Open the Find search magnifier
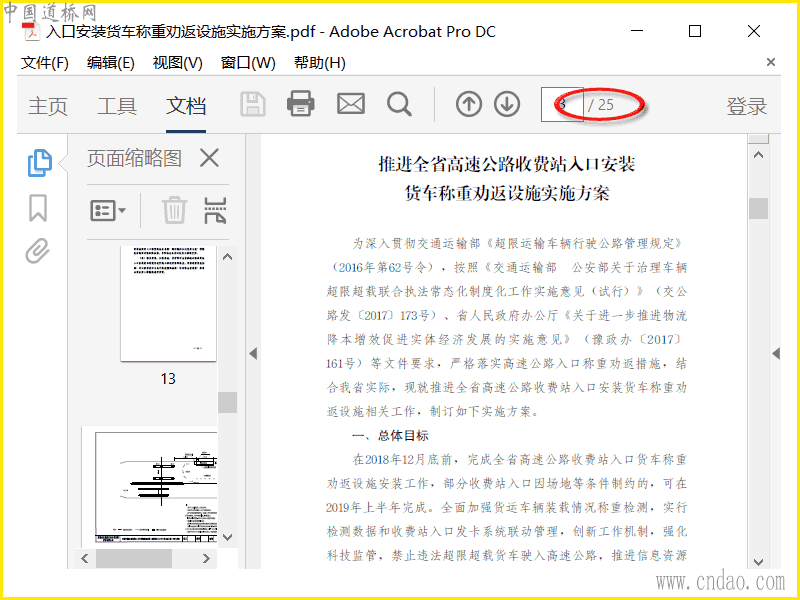This screenshot has height=600, width=800. tap(399, 105)
